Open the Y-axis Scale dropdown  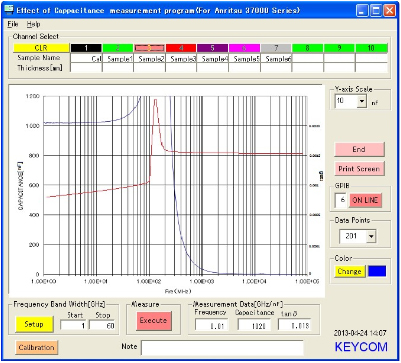point(361,101)
